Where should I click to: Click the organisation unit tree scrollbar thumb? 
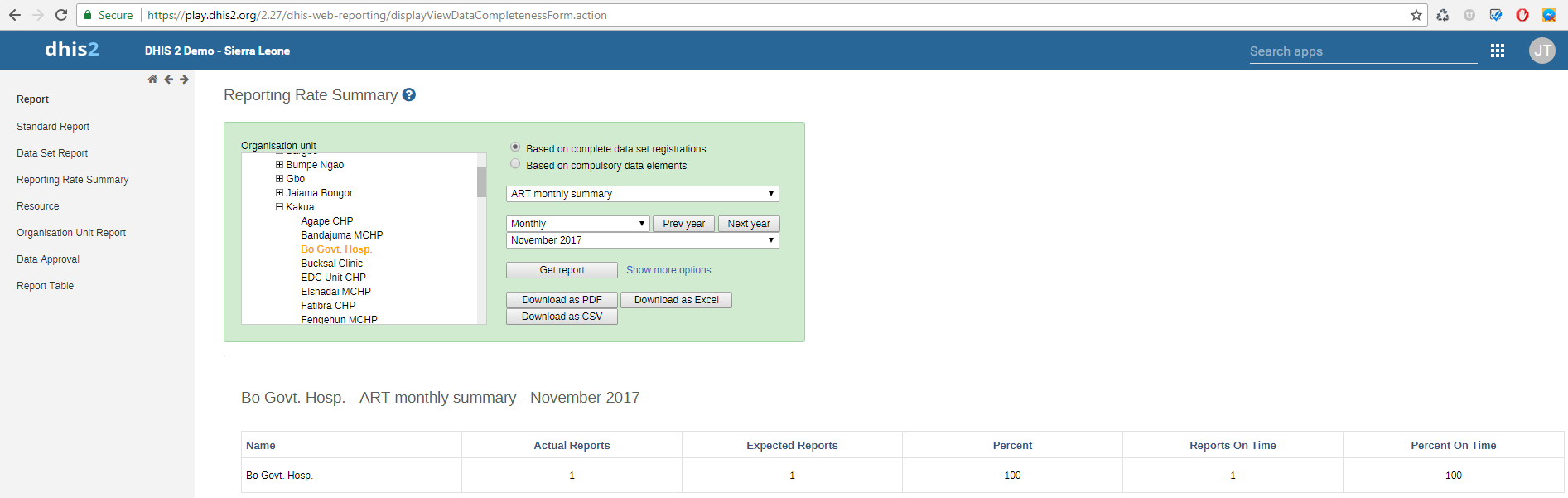(481, 181)
